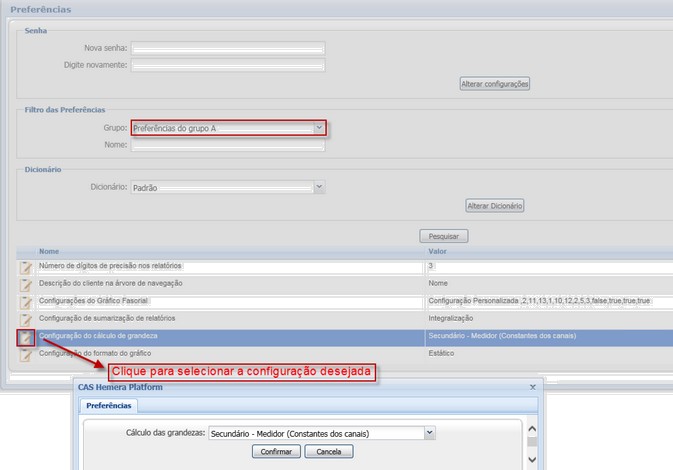Open the Grupo dropdown list
Viewport: 673px width, 470px height.
(318, 128)
